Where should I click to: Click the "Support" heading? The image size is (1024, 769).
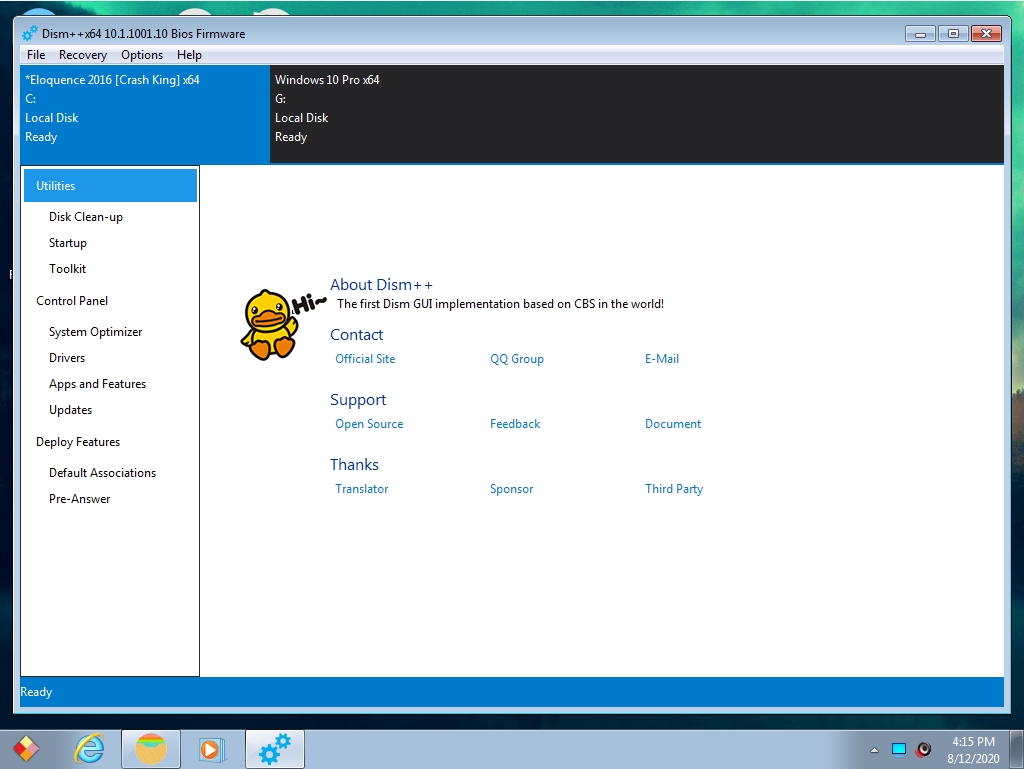(358, 400)
